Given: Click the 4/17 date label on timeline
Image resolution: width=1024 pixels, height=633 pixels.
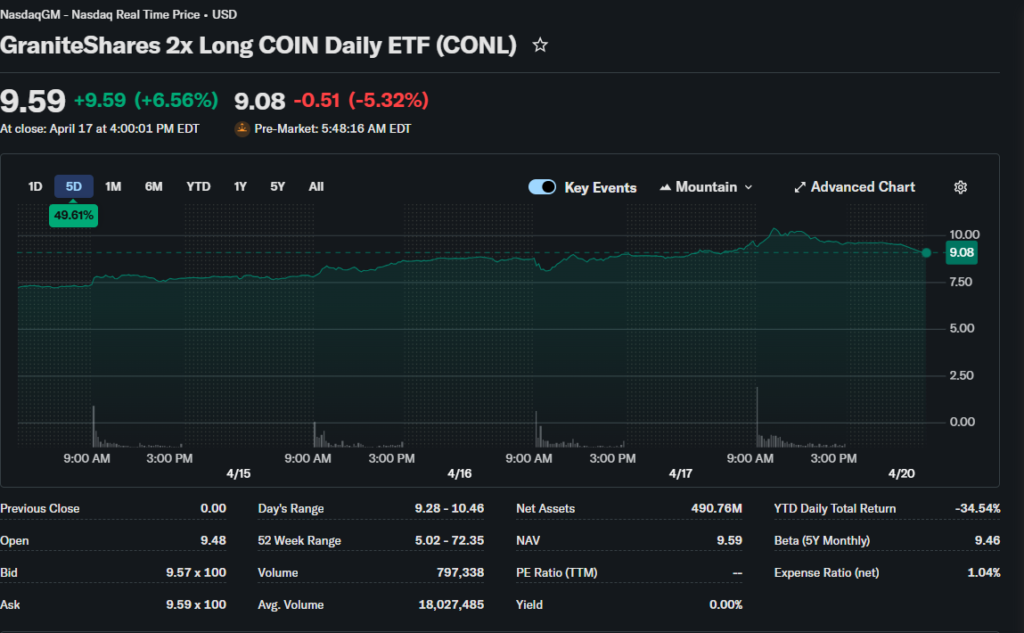Looking at the screenshot, I should [x=680, y=473].
